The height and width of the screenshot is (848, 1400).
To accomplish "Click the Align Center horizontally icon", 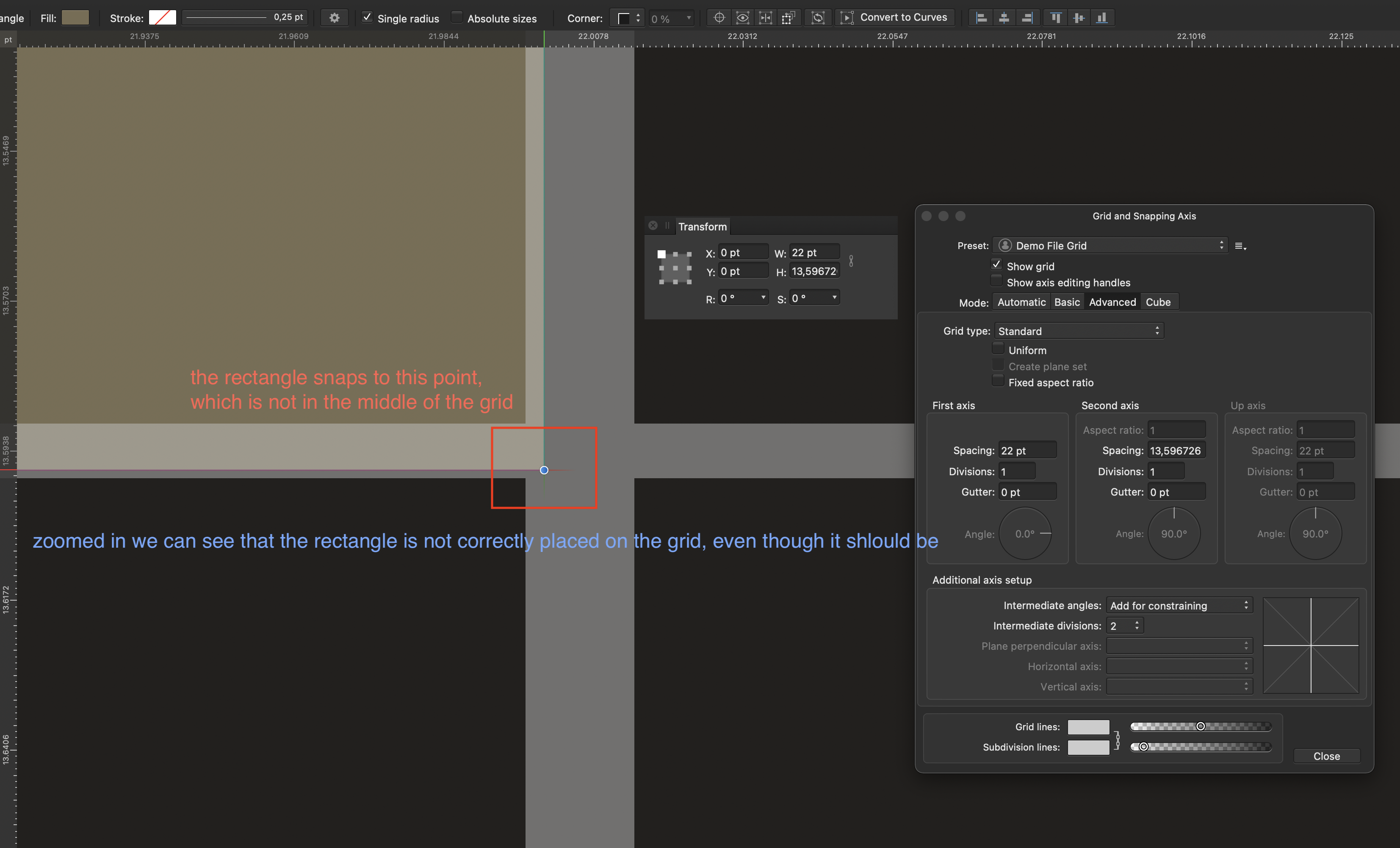I will tap(1004, 18).
